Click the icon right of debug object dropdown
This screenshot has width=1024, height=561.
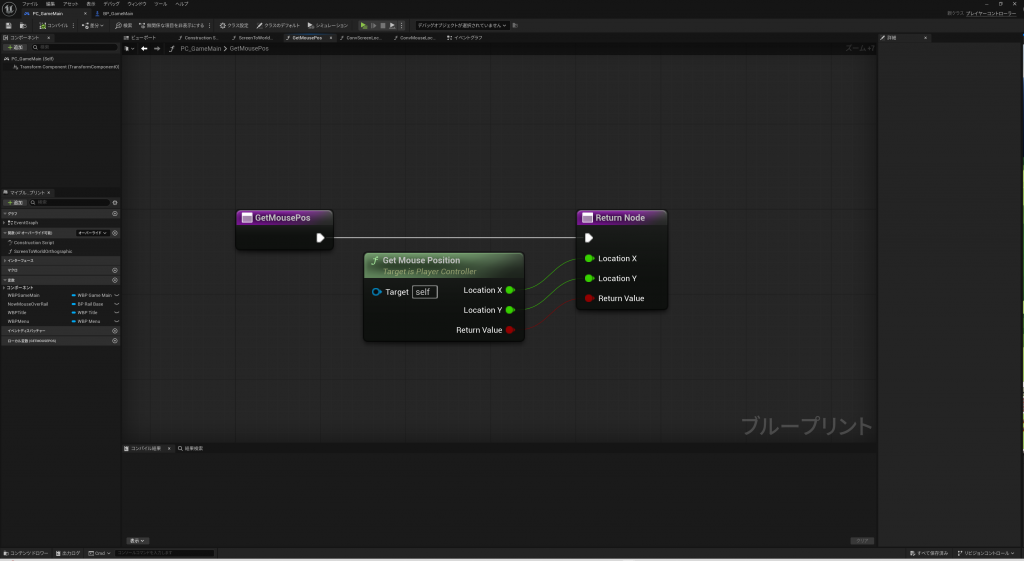(515, 25)
